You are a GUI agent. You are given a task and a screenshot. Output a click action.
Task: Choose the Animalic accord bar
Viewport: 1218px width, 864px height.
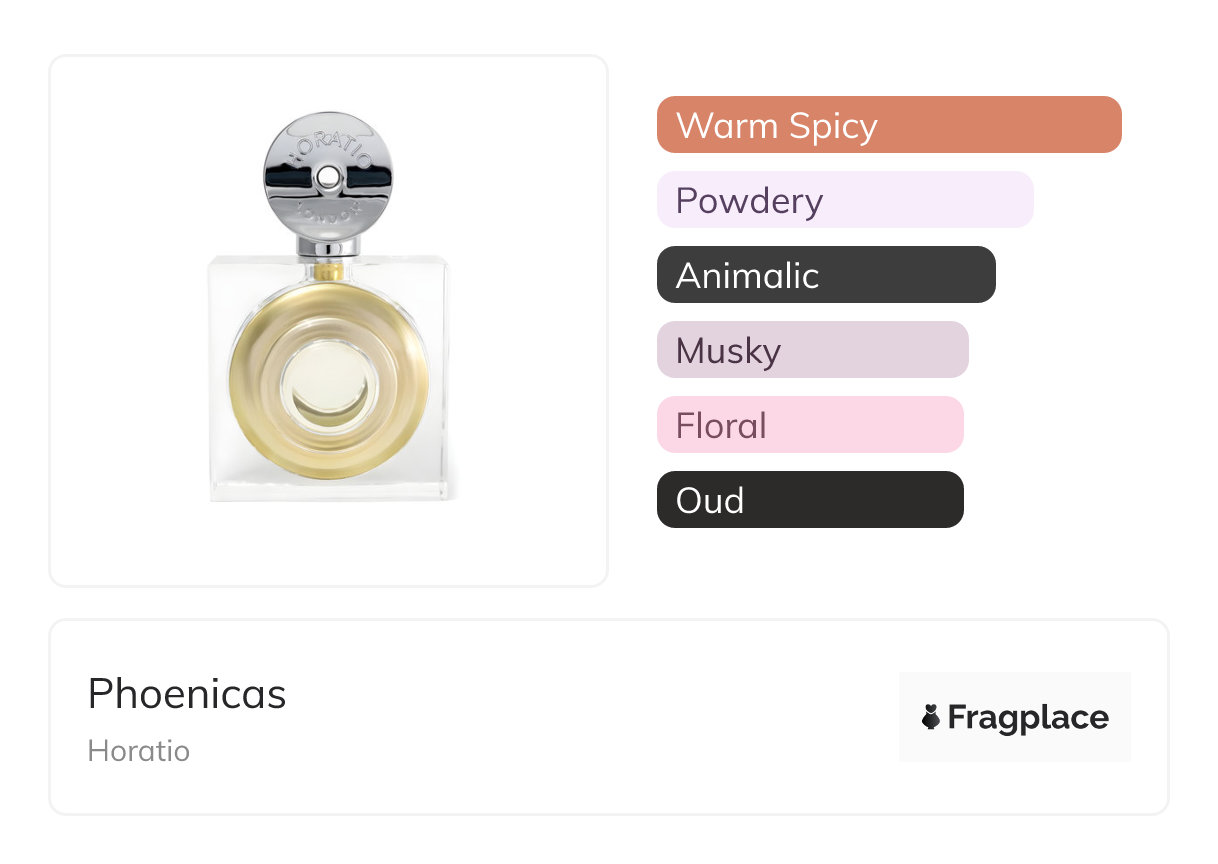click(x=826, y=275)
